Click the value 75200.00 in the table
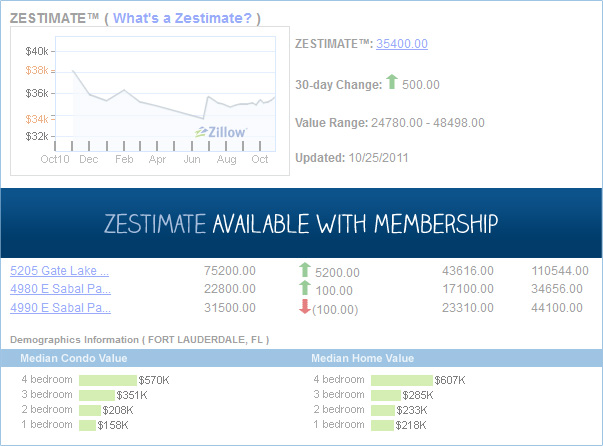 pyautogui.click(x=230, y=271)
